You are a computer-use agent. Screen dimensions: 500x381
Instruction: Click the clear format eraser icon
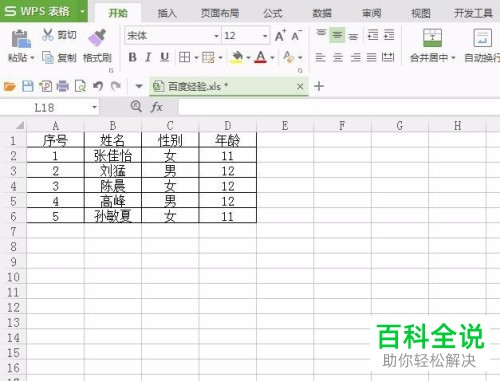[288, 57]
